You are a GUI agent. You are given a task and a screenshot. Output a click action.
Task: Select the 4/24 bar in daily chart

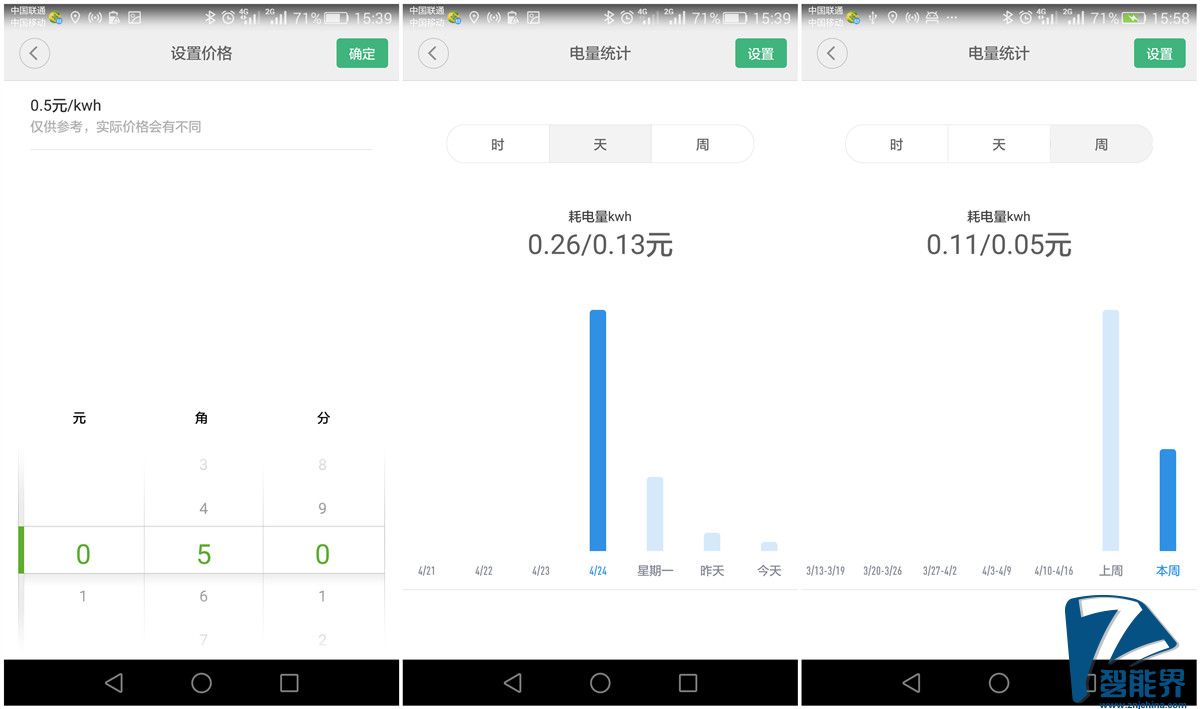598,430
